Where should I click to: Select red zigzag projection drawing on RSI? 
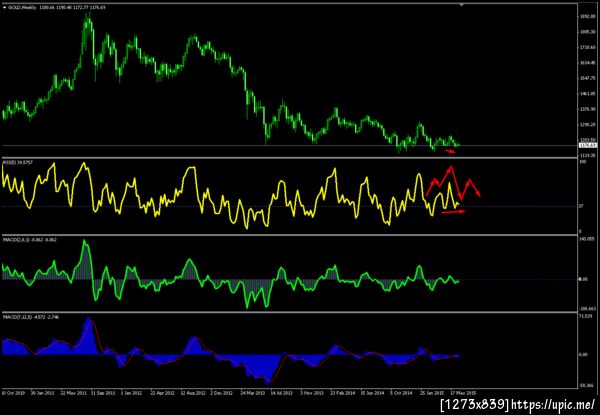pos(453,183)
